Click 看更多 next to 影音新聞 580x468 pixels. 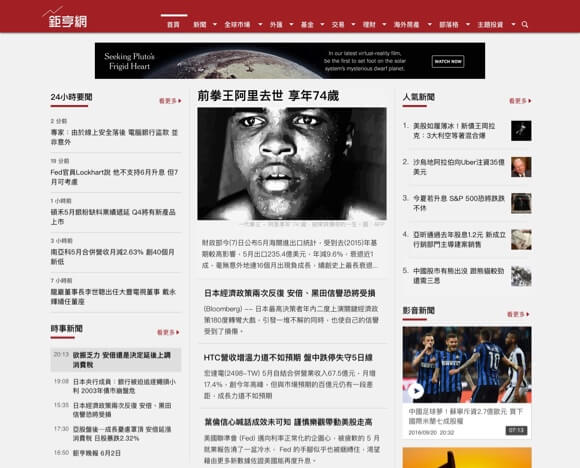coord(518,314)
